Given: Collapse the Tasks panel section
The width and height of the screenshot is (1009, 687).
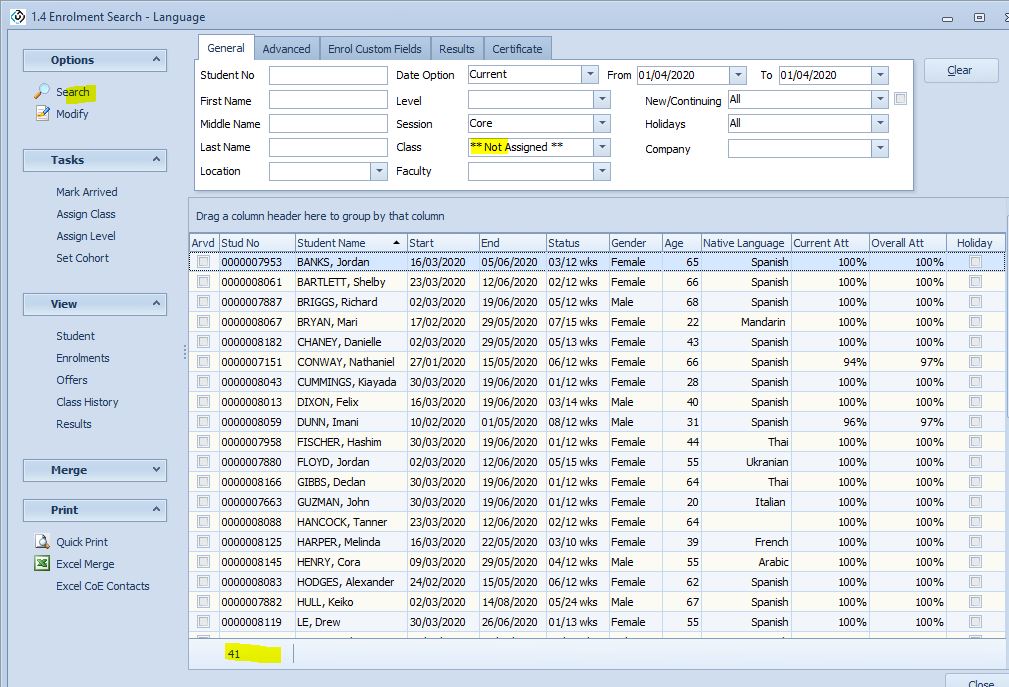Looking at the screenshot, I should 156,160.
